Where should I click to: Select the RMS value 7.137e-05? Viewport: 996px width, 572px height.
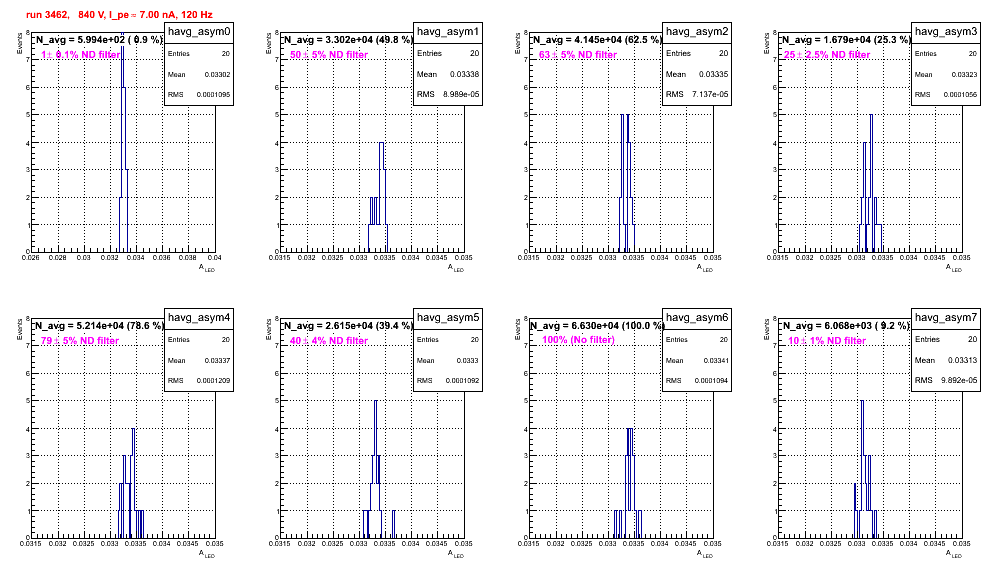(x=710, y=94)
